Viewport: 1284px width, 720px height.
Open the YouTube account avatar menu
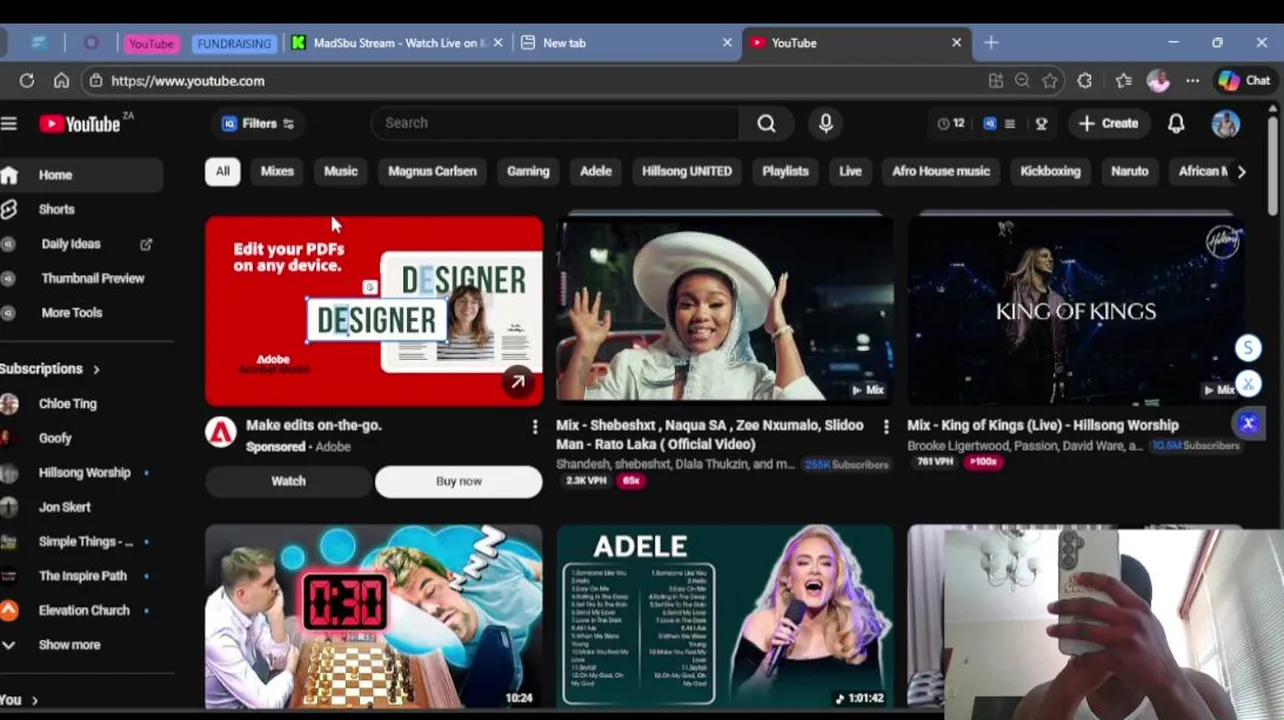pyautogui.click(x=1225, y=123)
